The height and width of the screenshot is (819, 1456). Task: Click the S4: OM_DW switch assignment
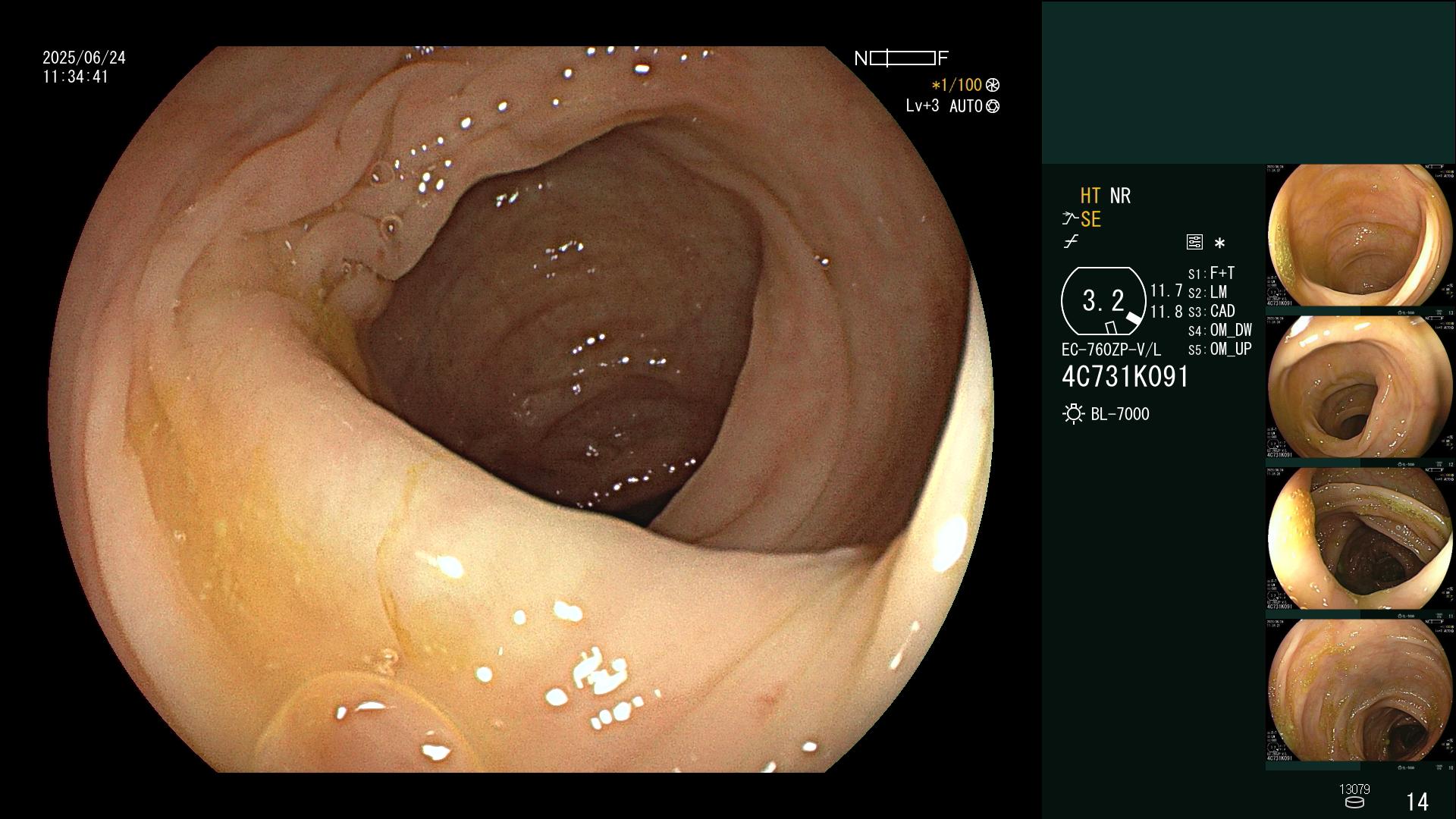[1220, 330]
